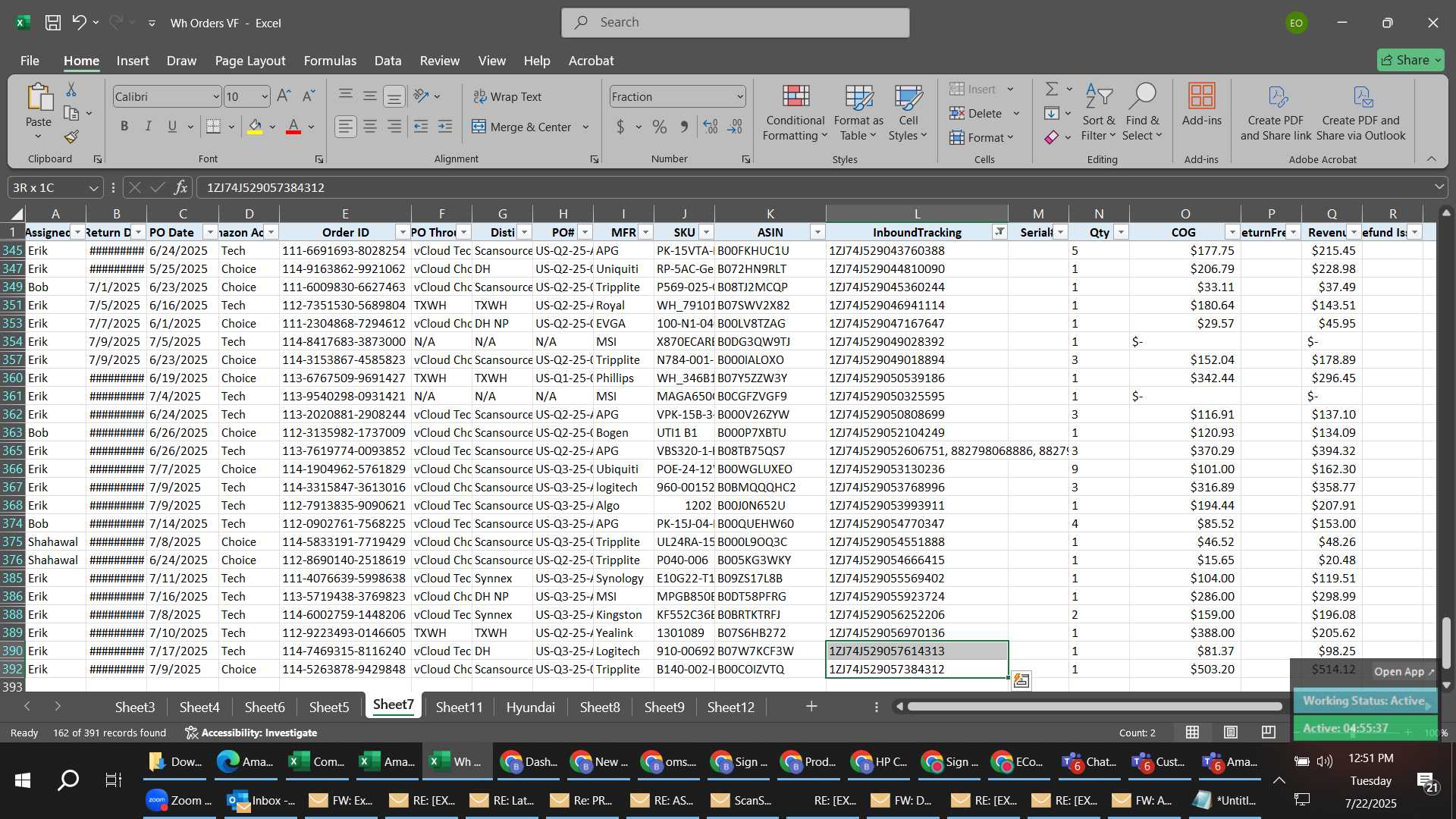Screen dimensions: 1456x819
Task: Click the Clear eraser icon
Action: [x=1052, y=137]
